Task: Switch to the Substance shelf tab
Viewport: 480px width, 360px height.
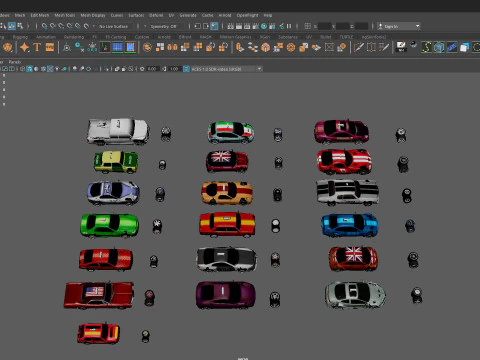Action: click(288, 37)
